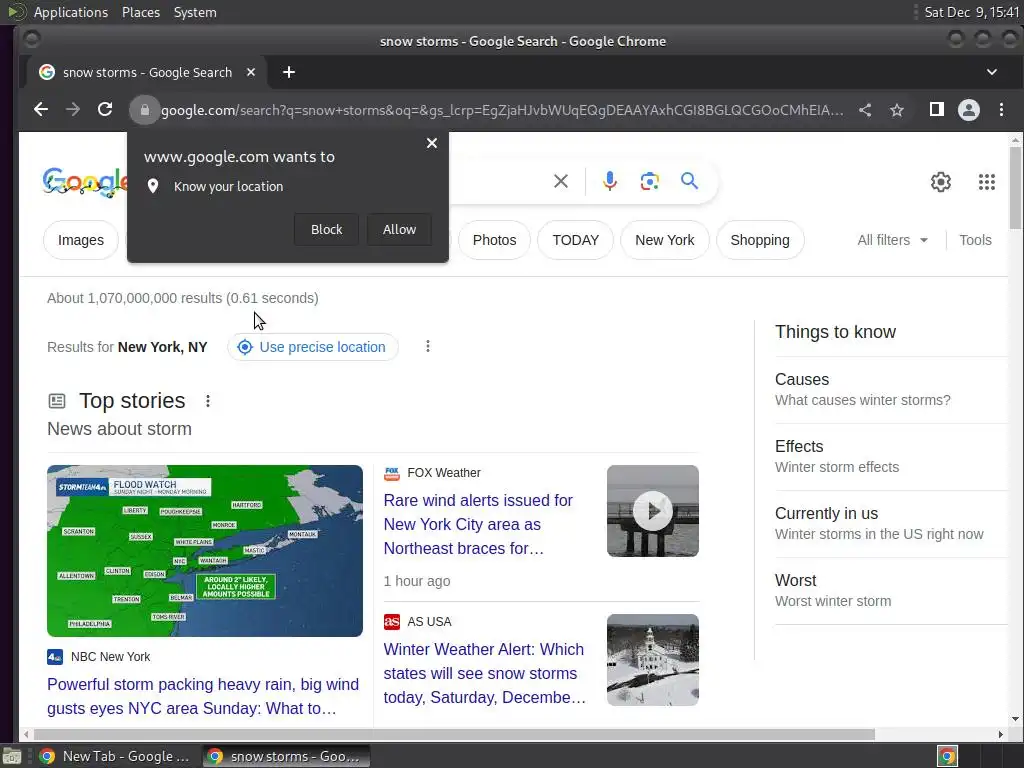Open a new tab with plus button

289,72
